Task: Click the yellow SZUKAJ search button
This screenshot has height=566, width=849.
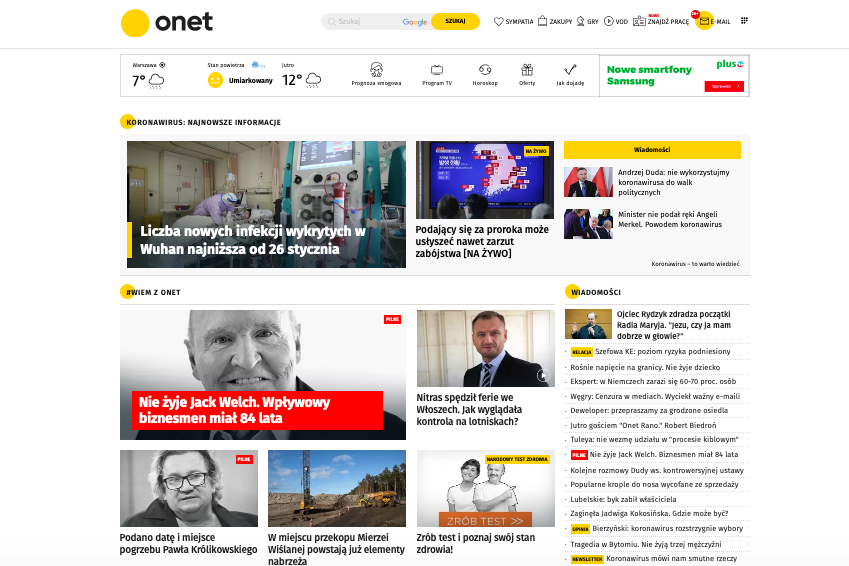Action: 455,21
